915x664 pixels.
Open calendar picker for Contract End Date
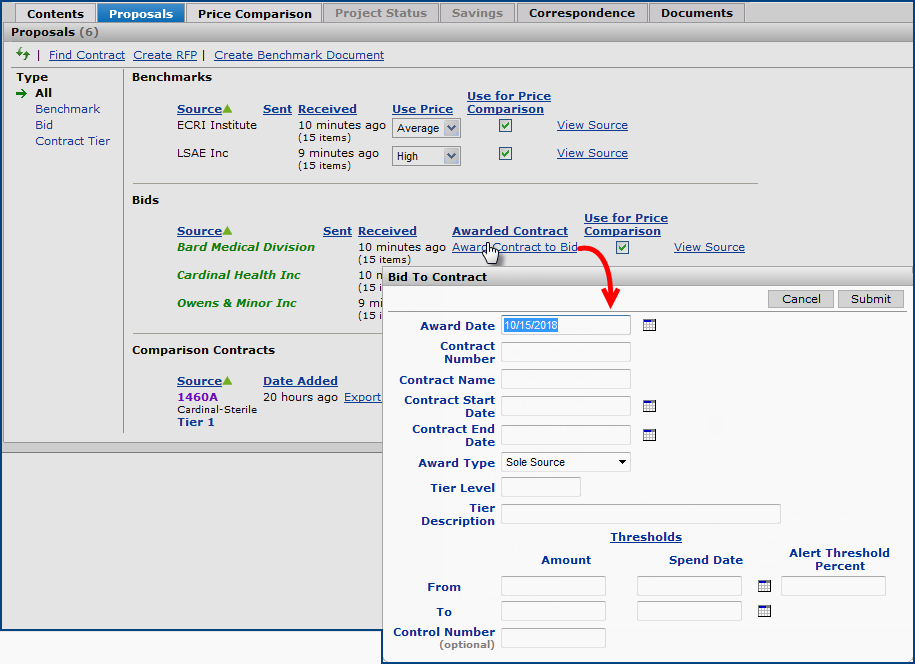point(649,435)
